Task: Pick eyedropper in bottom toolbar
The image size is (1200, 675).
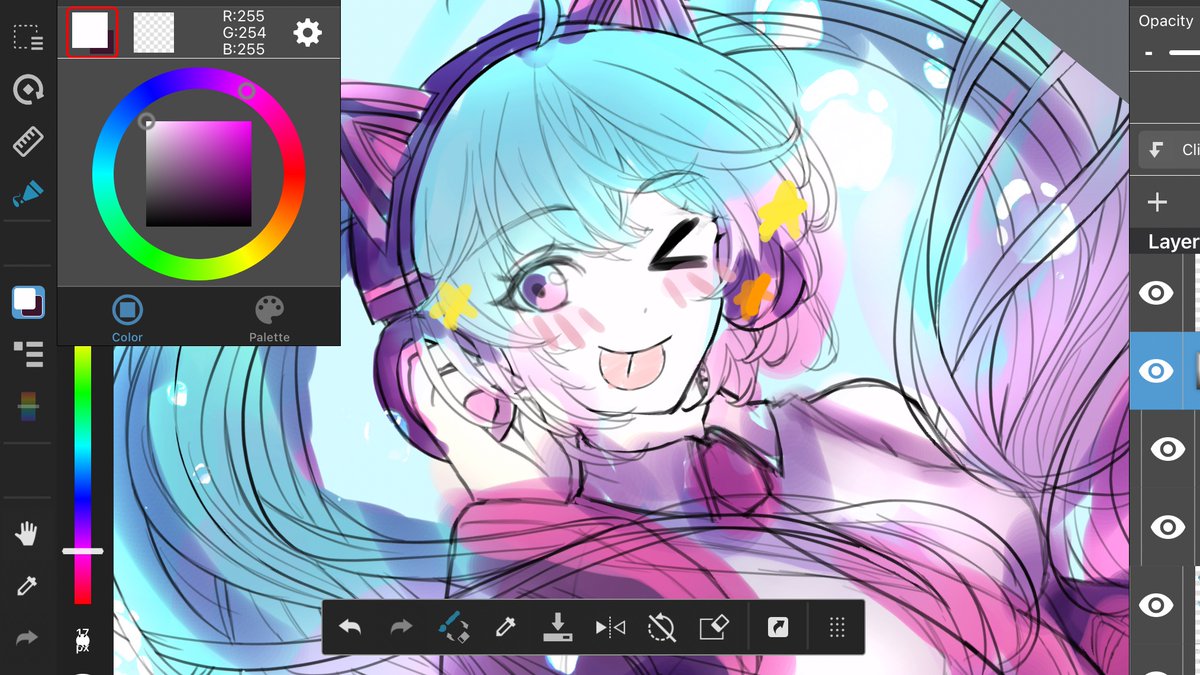Action: pyautogui.click(x=506, y=627)
